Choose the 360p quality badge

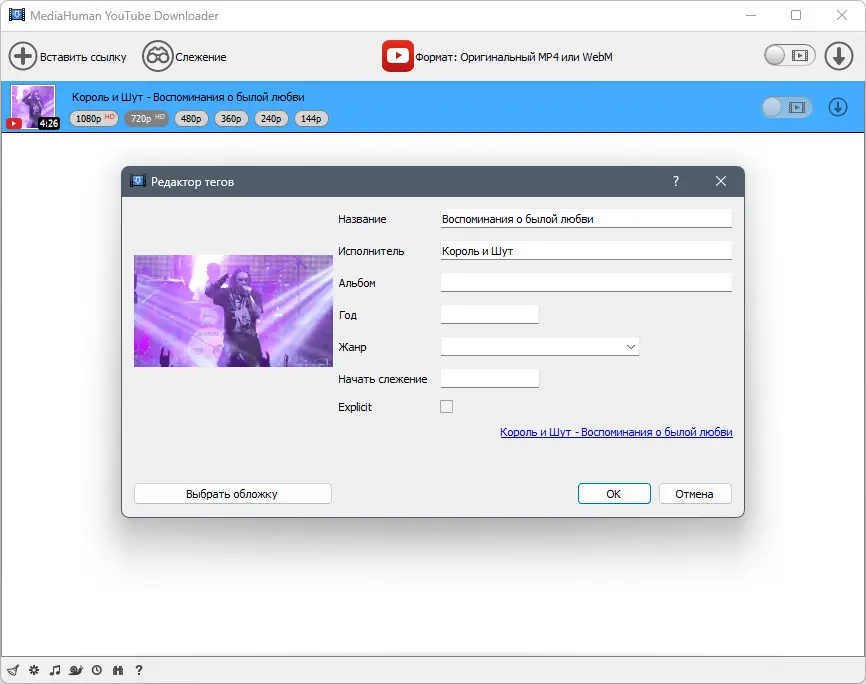(x=231, y=118)
